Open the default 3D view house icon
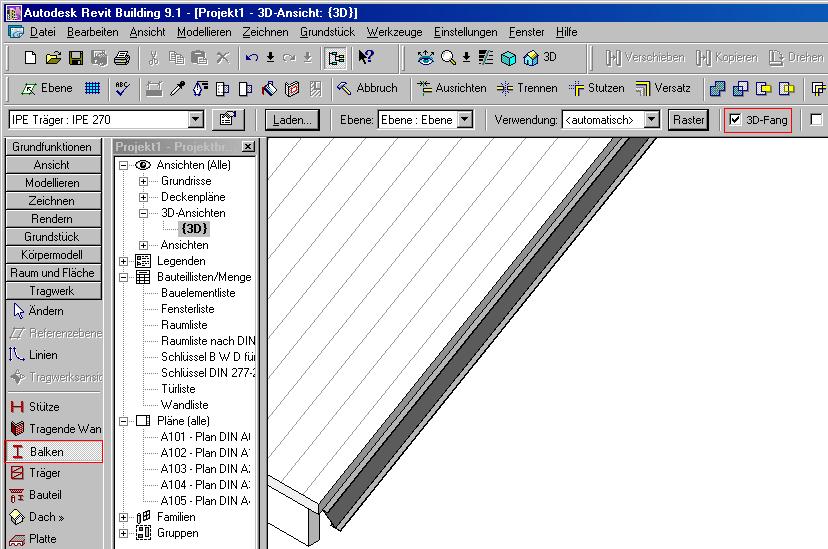The width and height of the screenshot is (828, 549). 531,58
